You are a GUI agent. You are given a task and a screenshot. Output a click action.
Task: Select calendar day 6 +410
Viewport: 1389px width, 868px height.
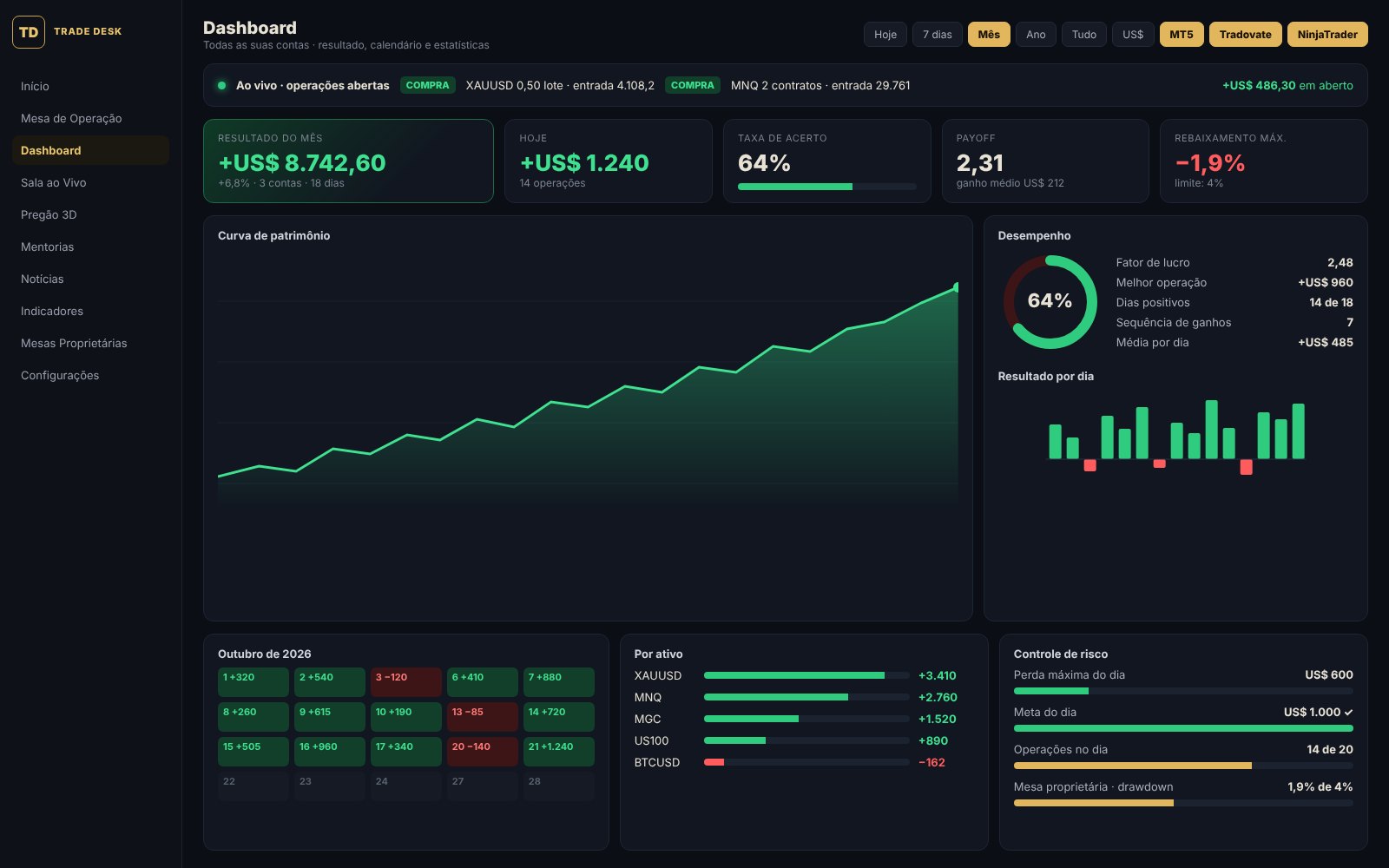[483, 682]
